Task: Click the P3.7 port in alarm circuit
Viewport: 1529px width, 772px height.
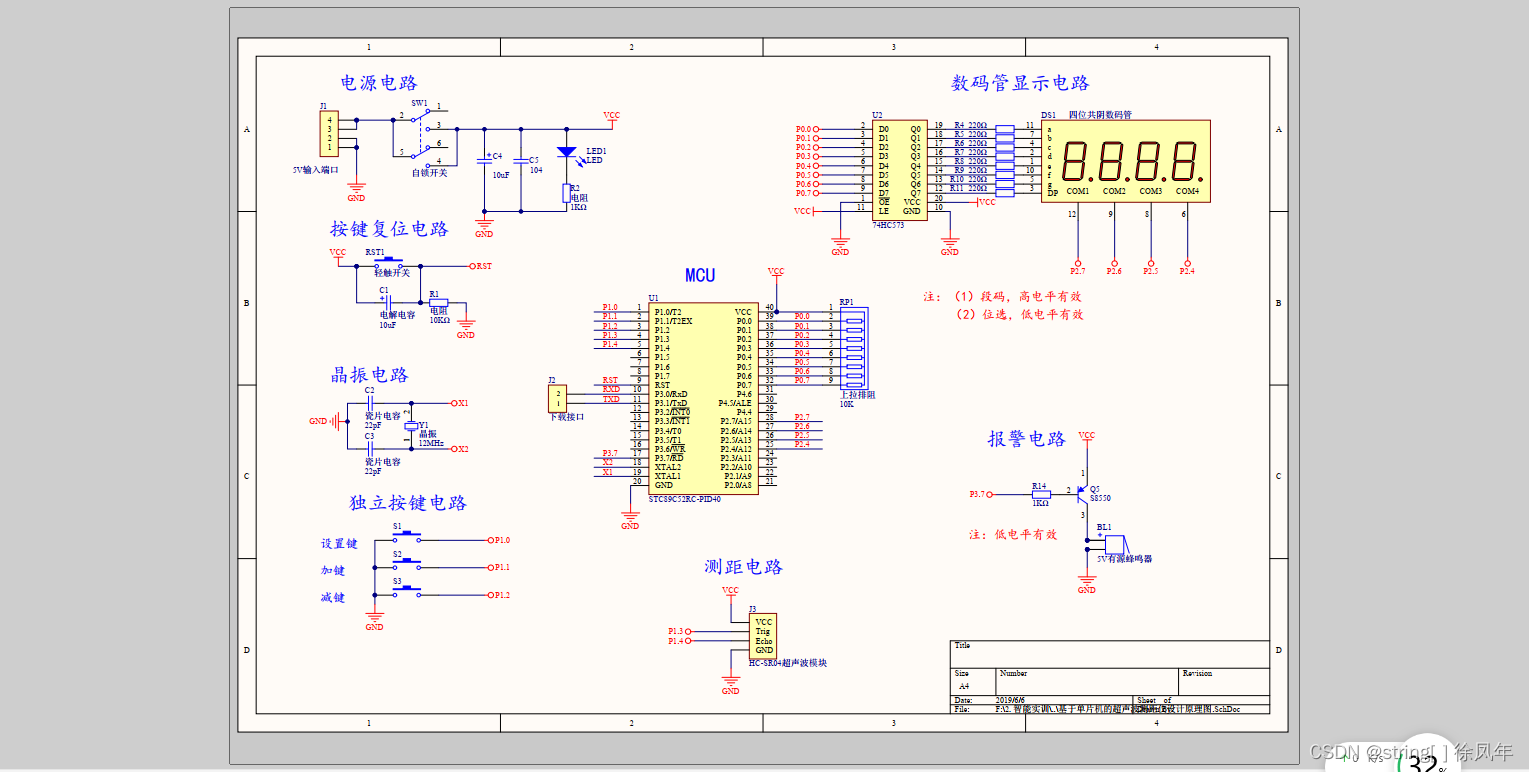Action: [x=979, y=494]
